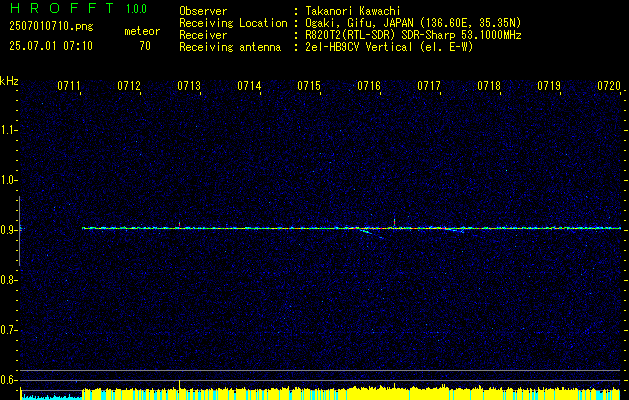Click the Receiver label
The height and width of the screenshot is (400, 629).
(x=203, y=35)
